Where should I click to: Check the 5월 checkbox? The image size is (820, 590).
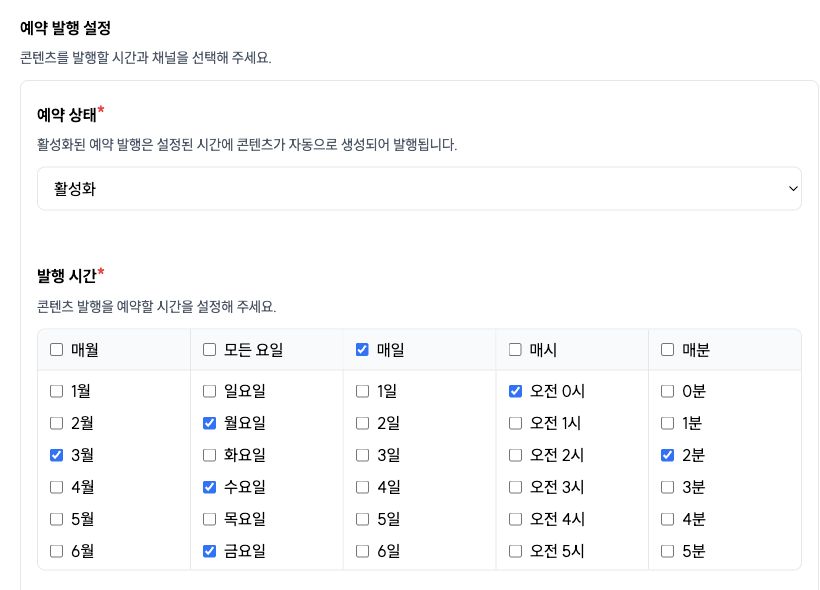(x=56, y=519)
